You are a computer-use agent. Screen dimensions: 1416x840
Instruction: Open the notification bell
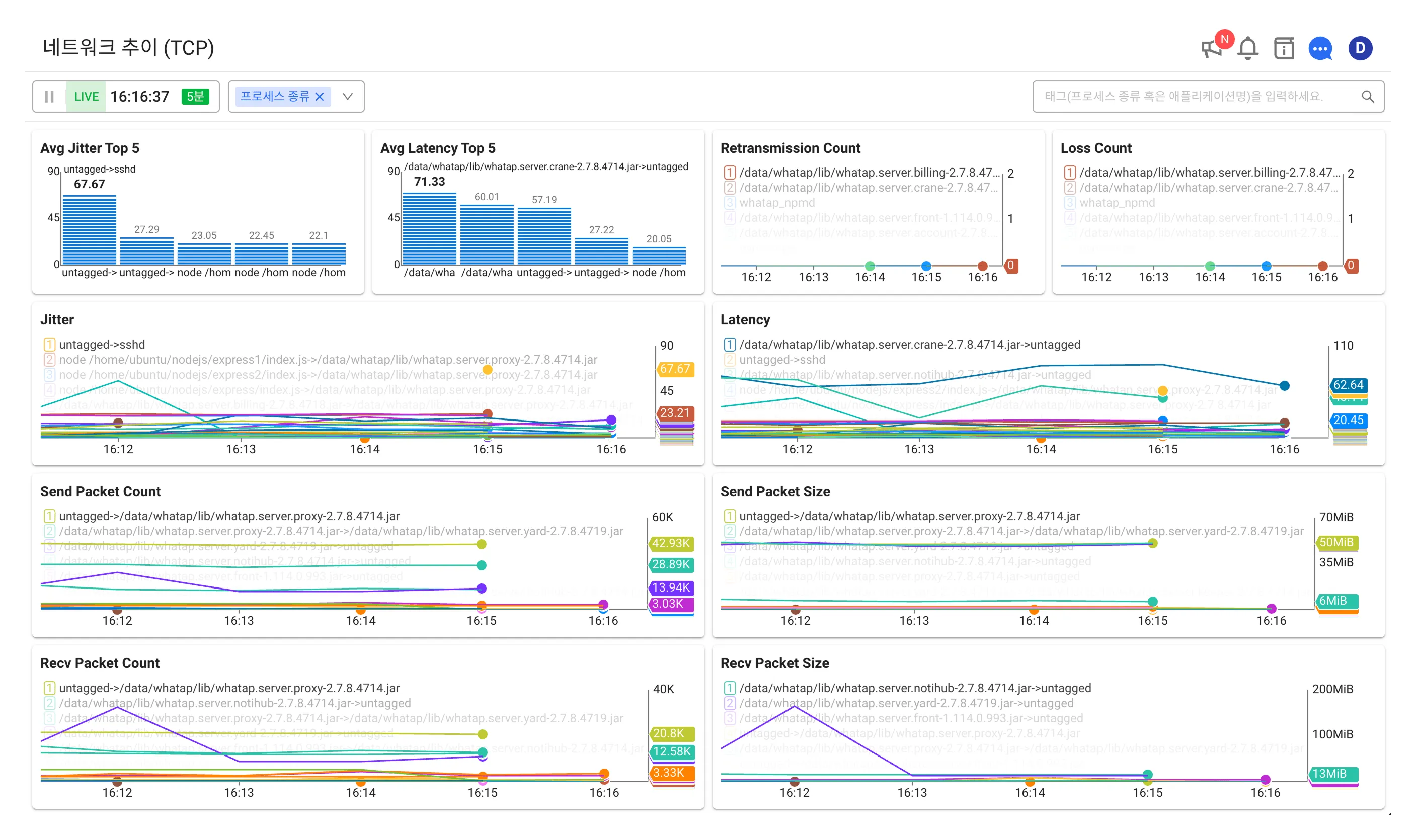[1247, 49]
